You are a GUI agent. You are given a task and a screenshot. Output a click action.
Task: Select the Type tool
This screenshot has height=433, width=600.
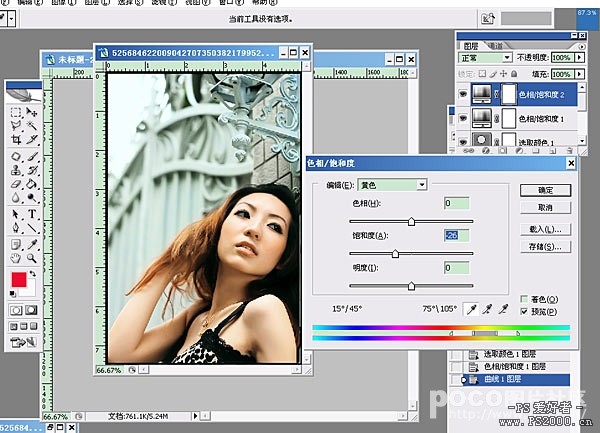[x=32, y=214]
